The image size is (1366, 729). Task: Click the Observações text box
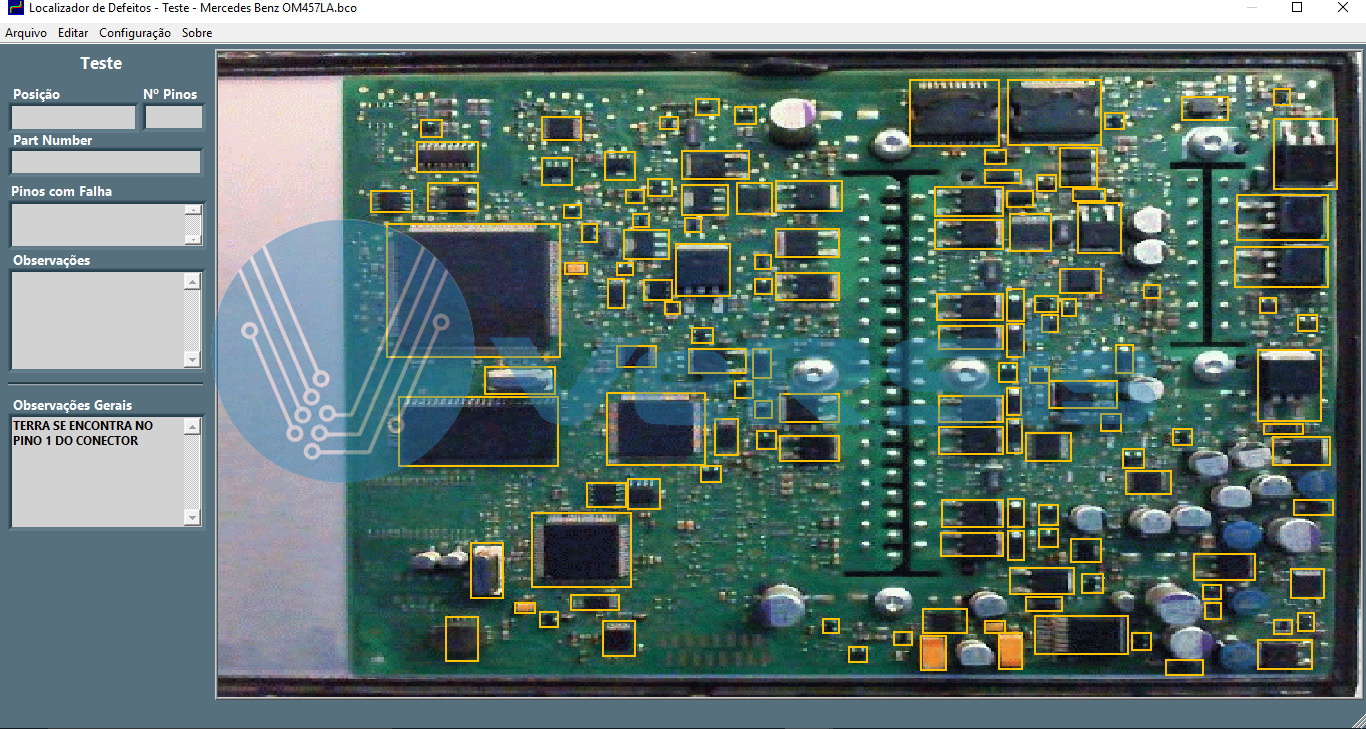click(97, 320)
